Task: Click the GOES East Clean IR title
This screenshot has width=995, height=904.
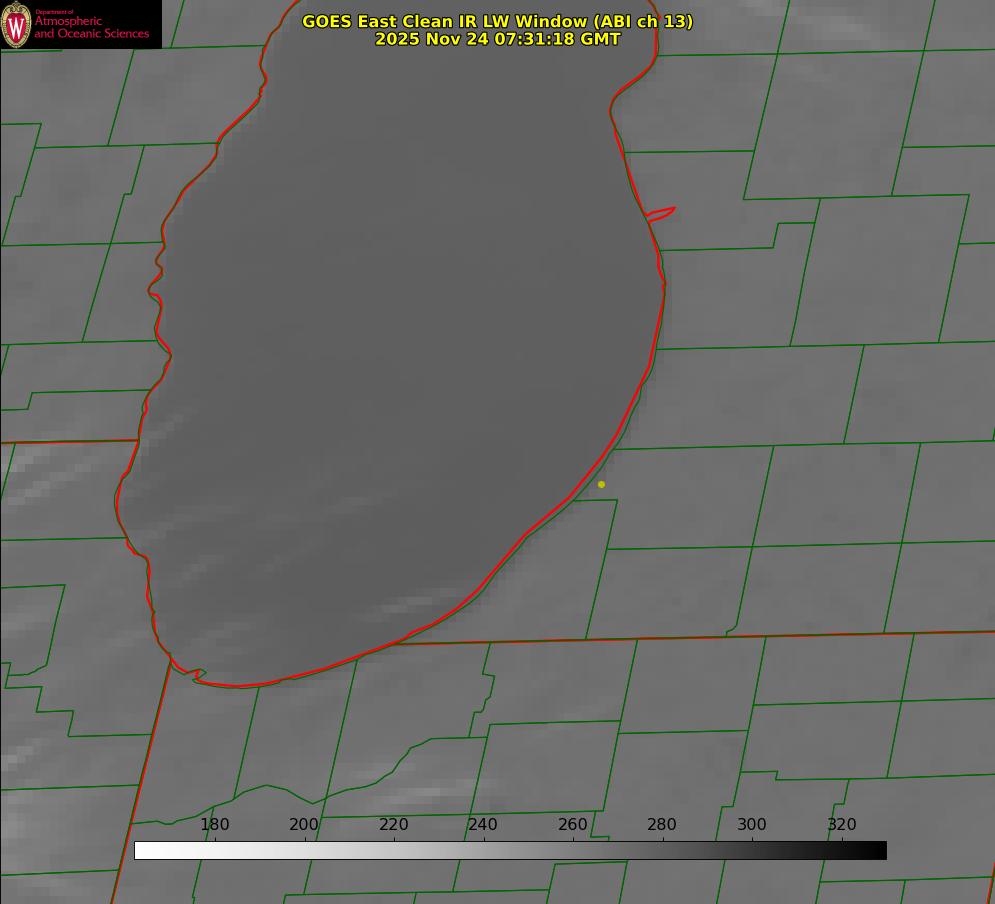Action: 497,21
